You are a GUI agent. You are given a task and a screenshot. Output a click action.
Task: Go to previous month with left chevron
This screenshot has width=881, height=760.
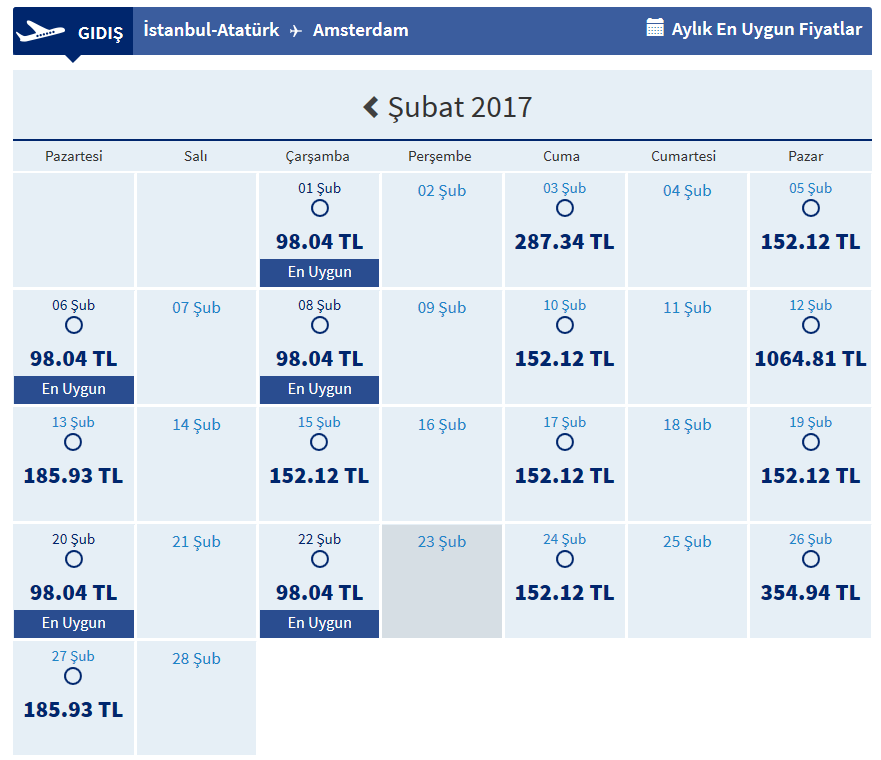(371, 107)
